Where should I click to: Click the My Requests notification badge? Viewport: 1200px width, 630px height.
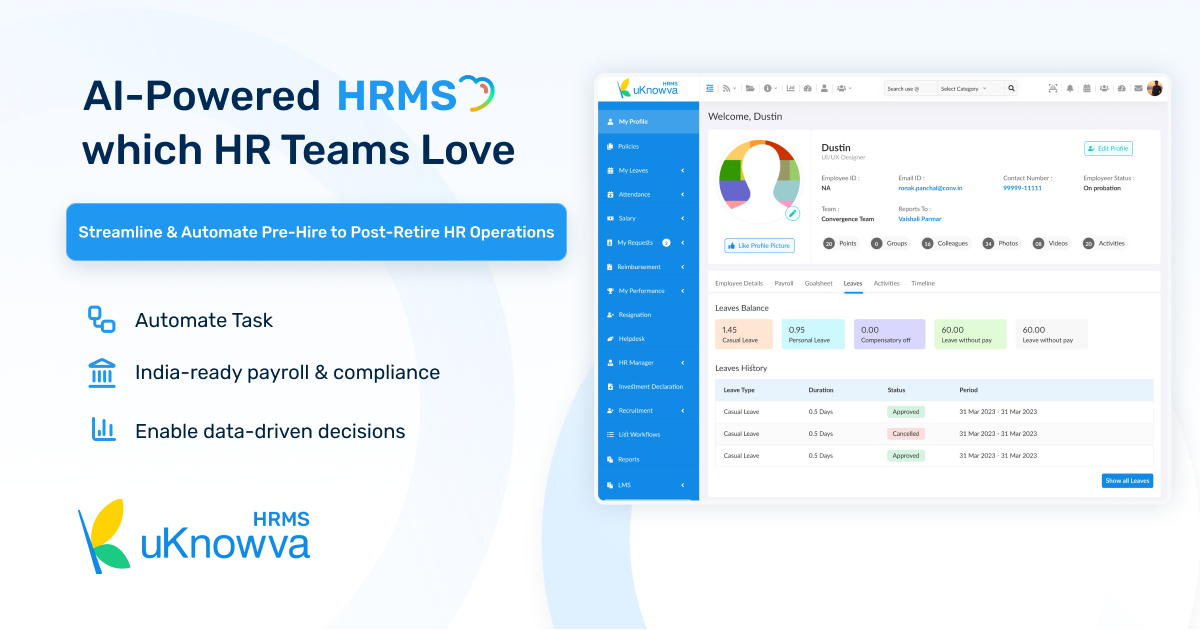(x=666, y=242)
